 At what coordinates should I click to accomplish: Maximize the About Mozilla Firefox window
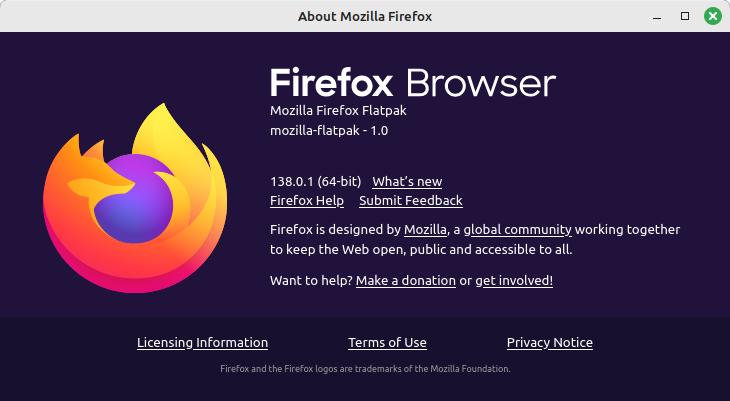tap(685, 16)
